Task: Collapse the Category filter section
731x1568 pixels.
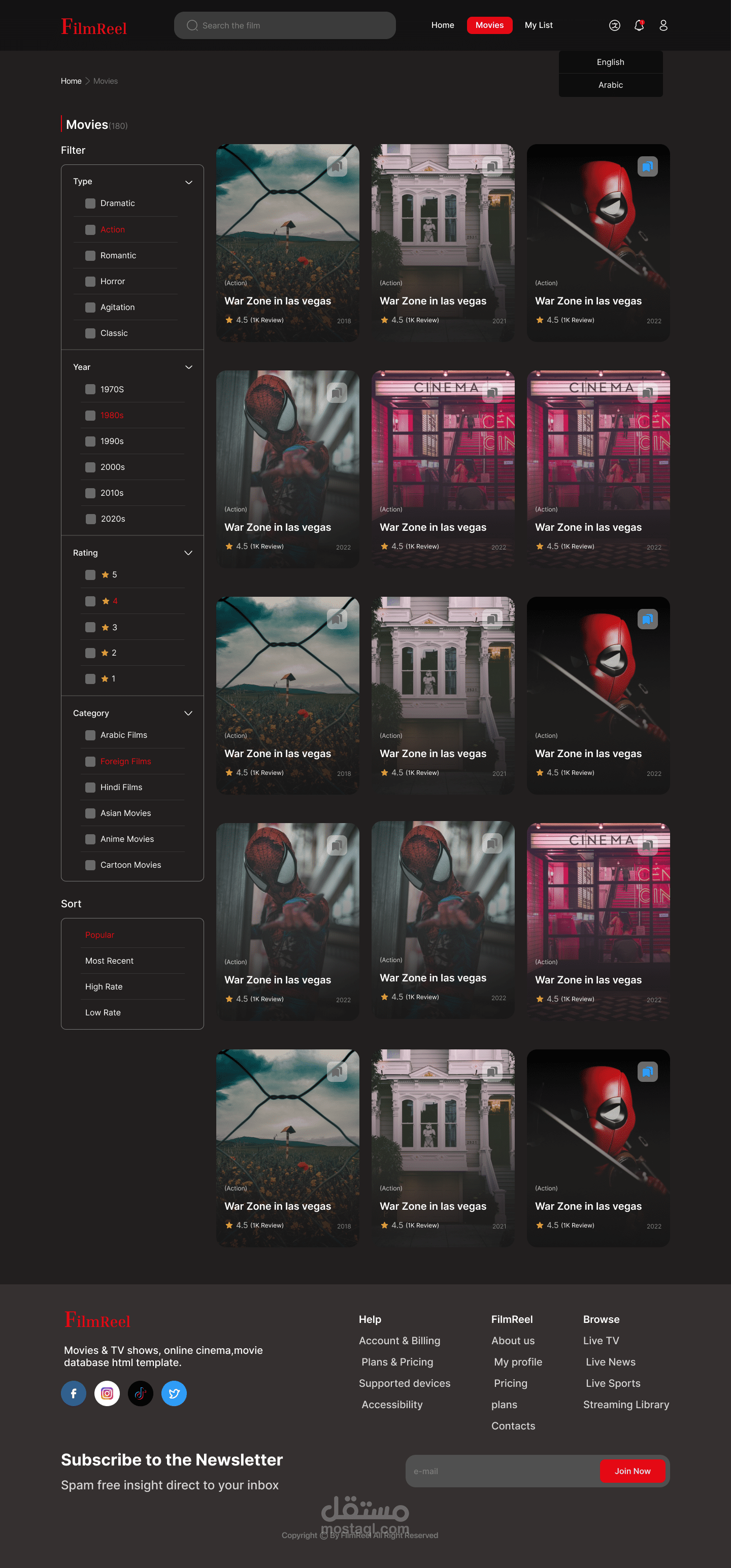Action: [x=189, y=713]
